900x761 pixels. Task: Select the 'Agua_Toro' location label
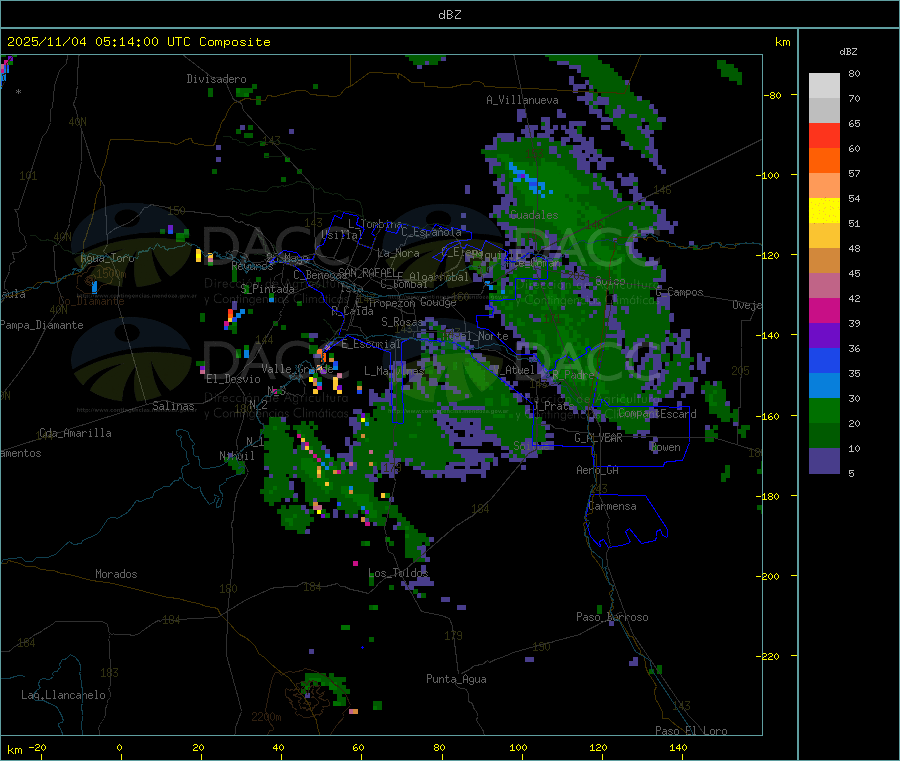(107, 258)
